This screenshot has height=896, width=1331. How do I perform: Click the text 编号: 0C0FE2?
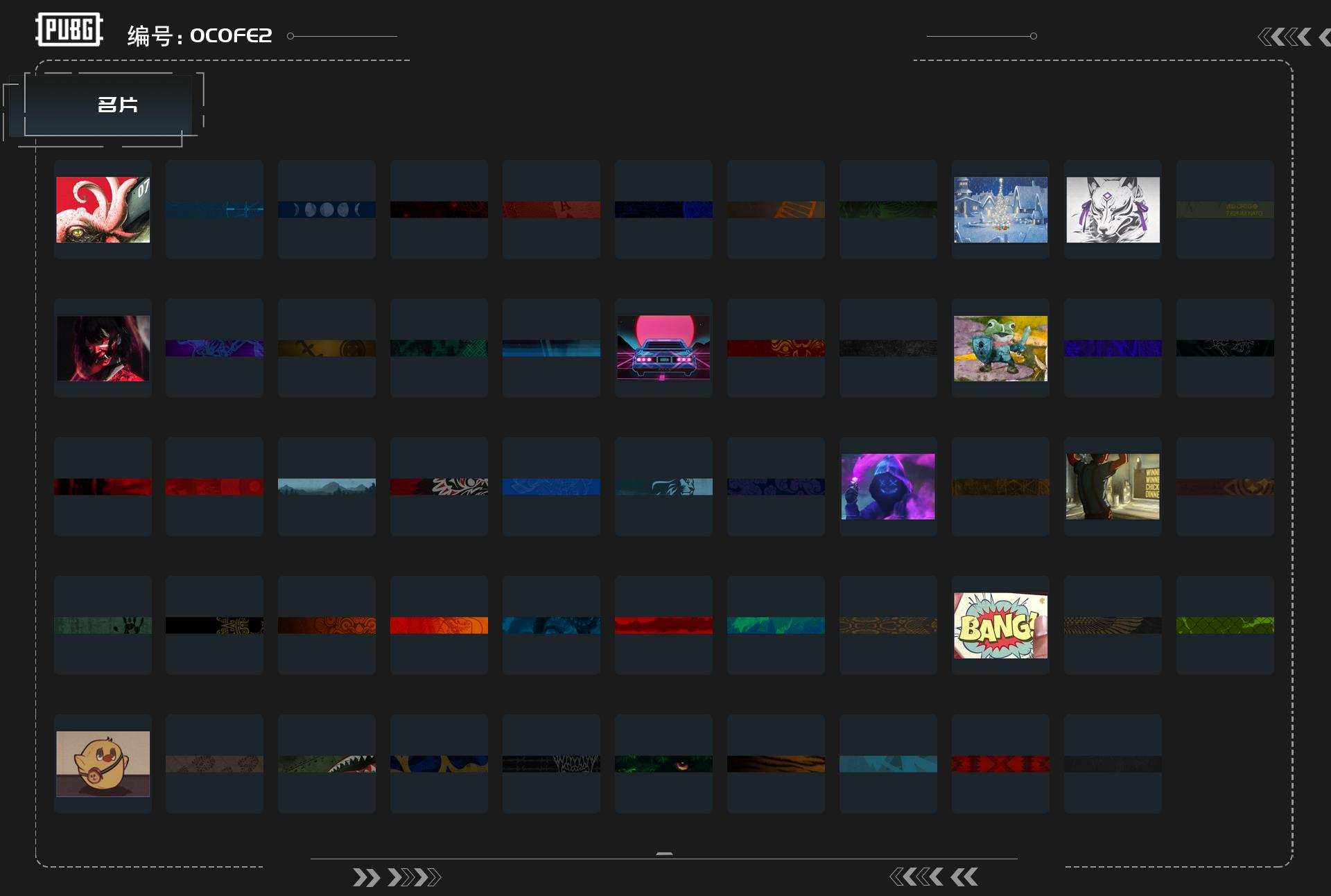coord(200,35)
